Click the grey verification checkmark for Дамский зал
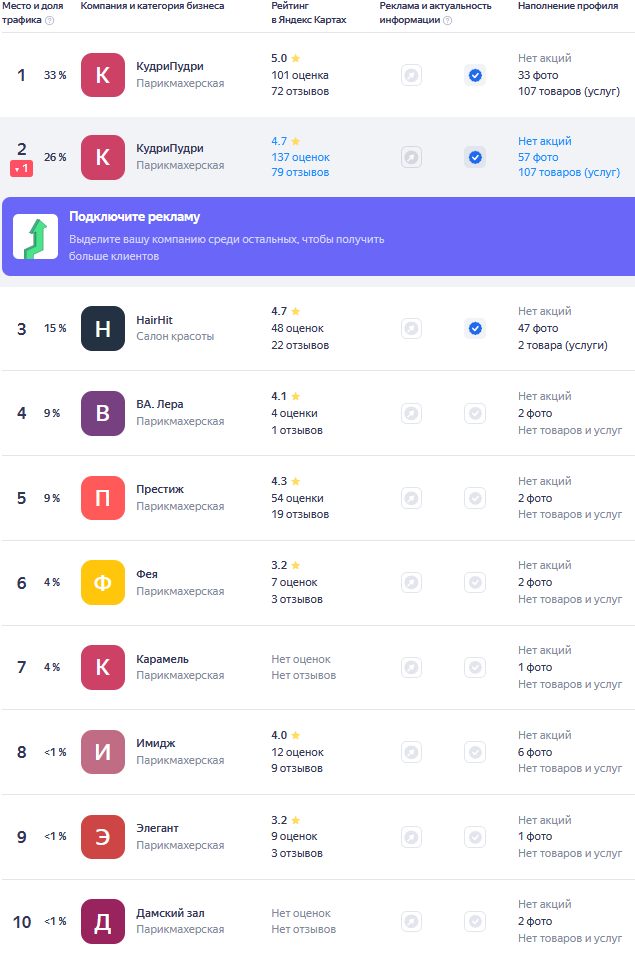635x960 pixels. click(x=475, y=921)
